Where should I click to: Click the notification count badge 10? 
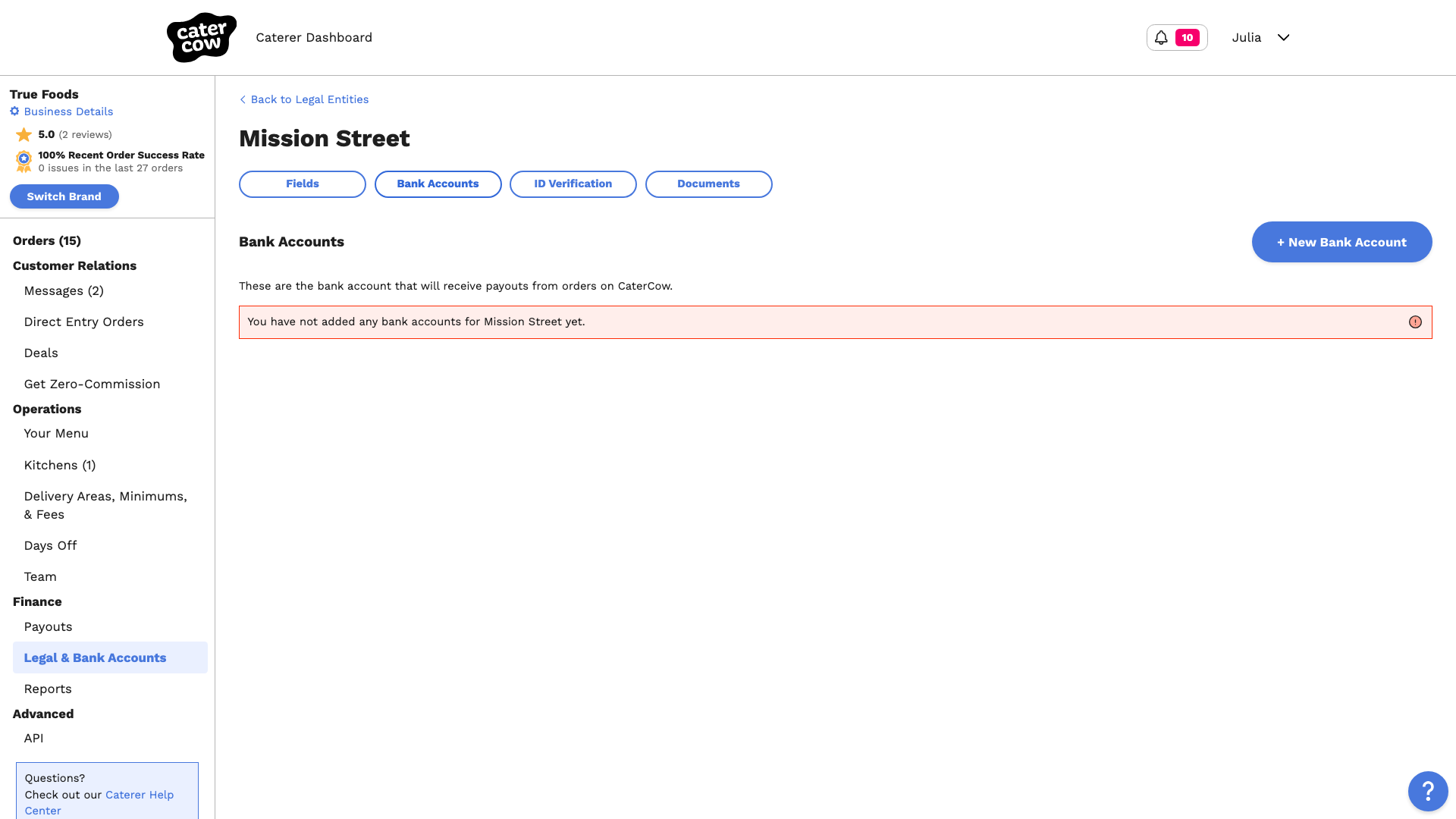(x=1188, y=37)
